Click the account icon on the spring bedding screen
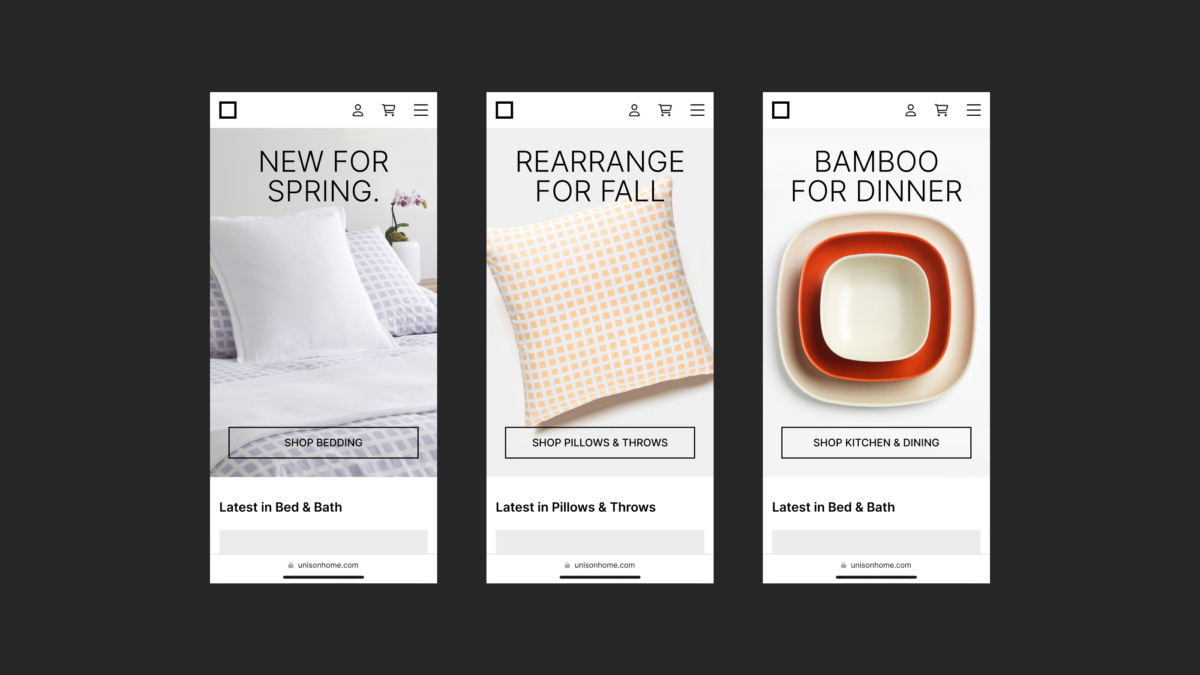 tap(358, 110)
